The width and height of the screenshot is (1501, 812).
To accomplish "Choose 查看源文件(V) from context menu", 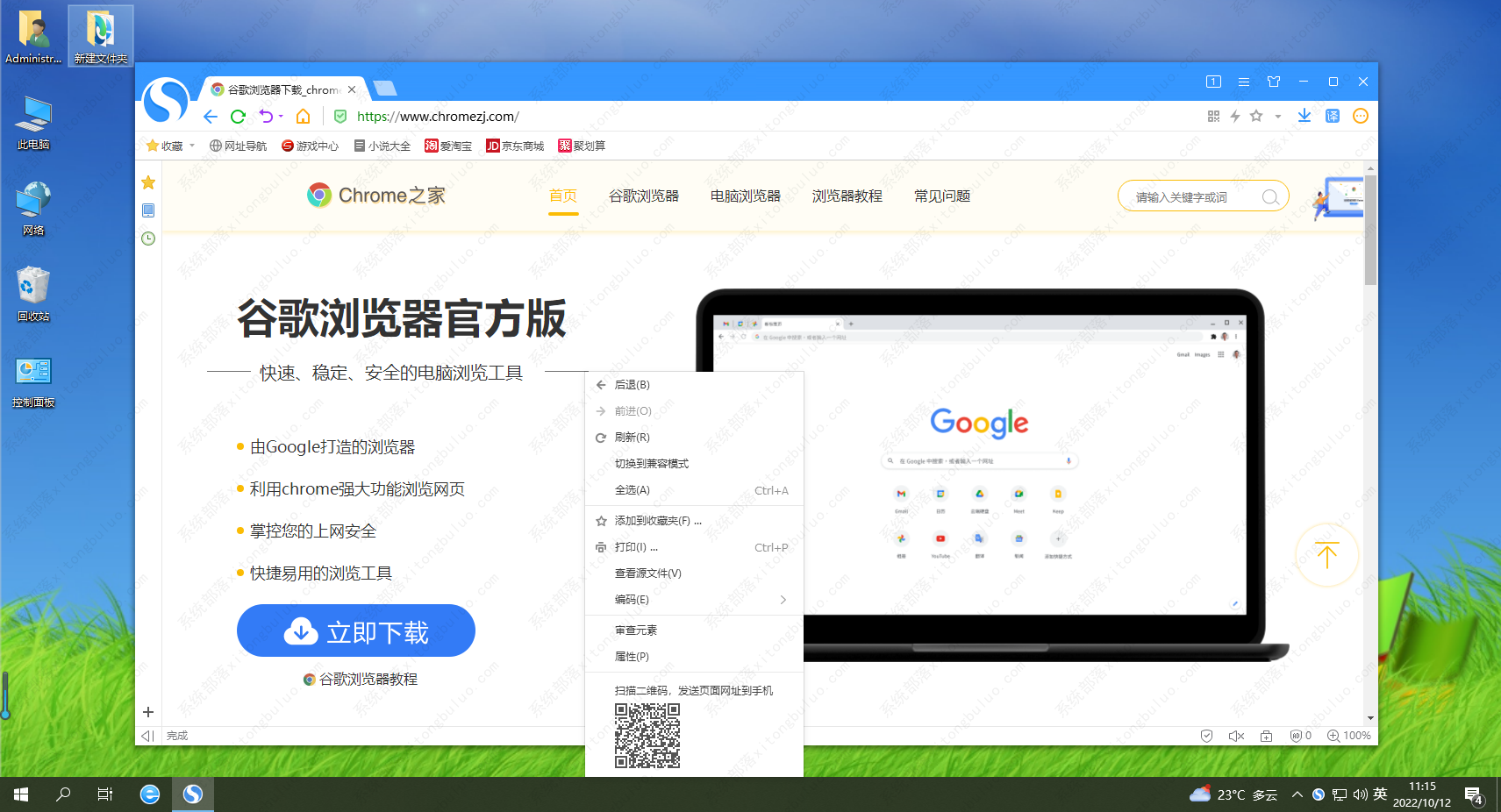I will (694, 573).
